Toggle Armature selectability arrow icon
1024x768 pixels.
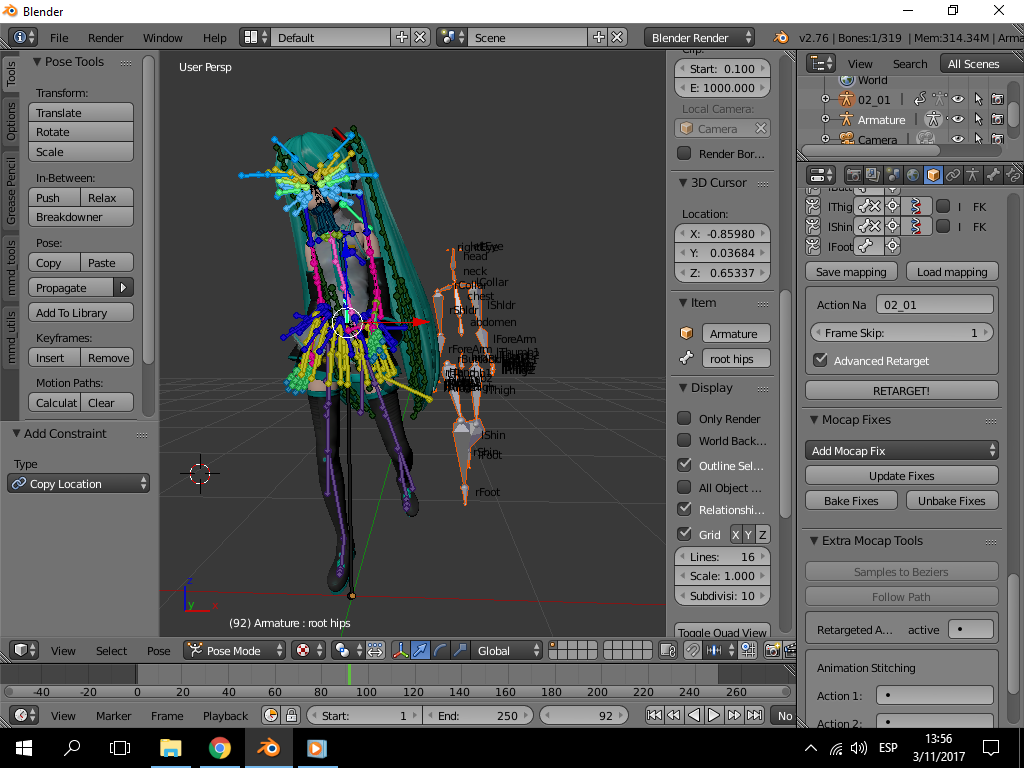978,120
